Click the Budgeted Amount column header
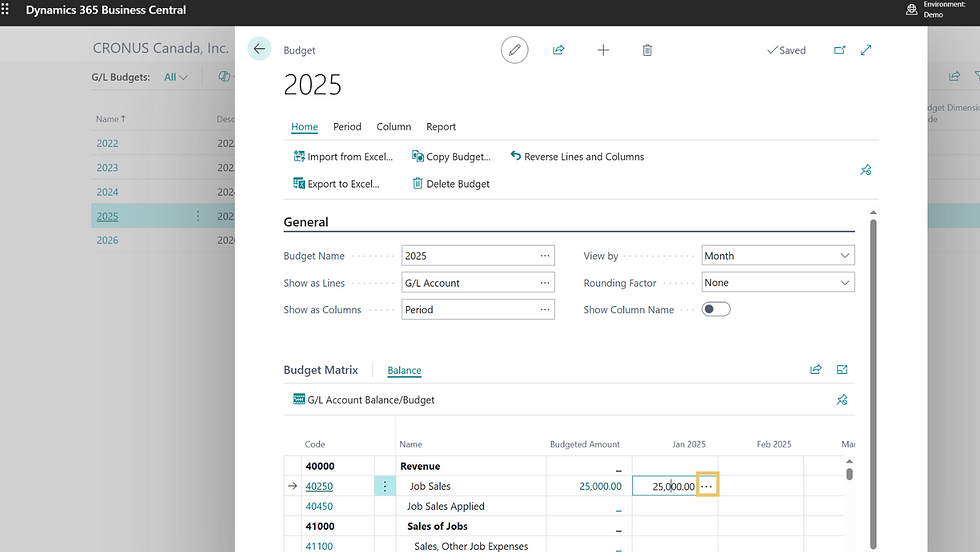Viewport: 980px width, 552px height. tap(585, 444)
